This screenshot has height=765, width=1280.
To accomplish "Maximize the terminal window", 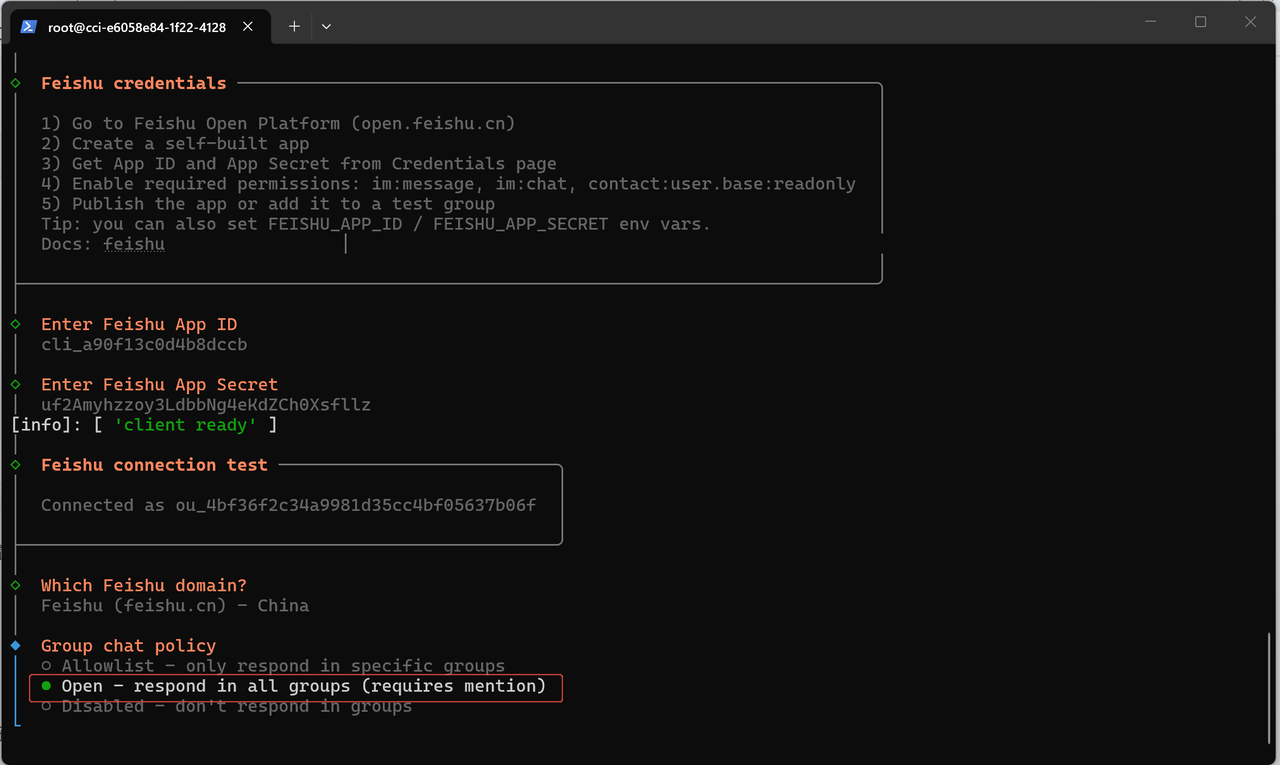I will [x=1201, y=22].
